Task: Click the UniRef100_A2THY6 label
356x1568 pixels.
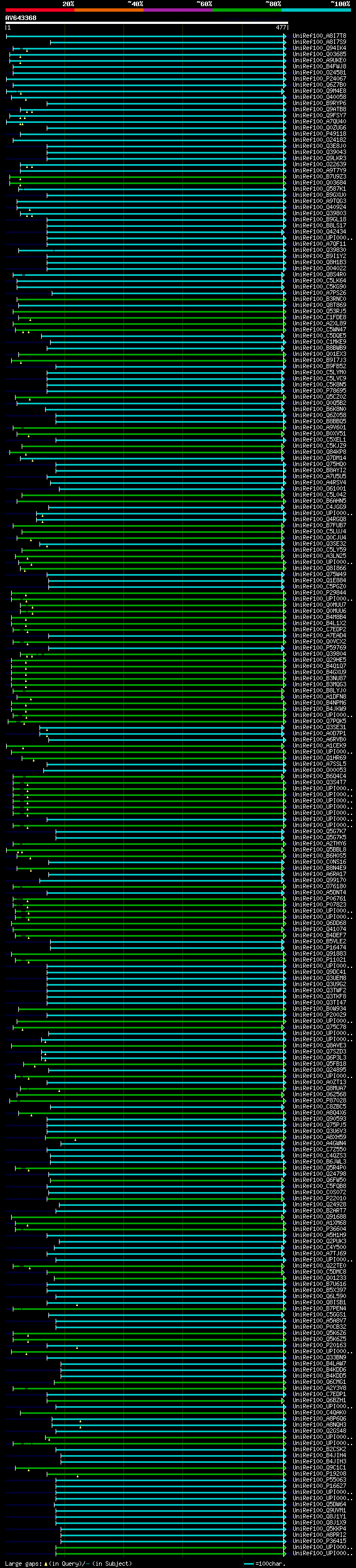Action: [319, 844]
